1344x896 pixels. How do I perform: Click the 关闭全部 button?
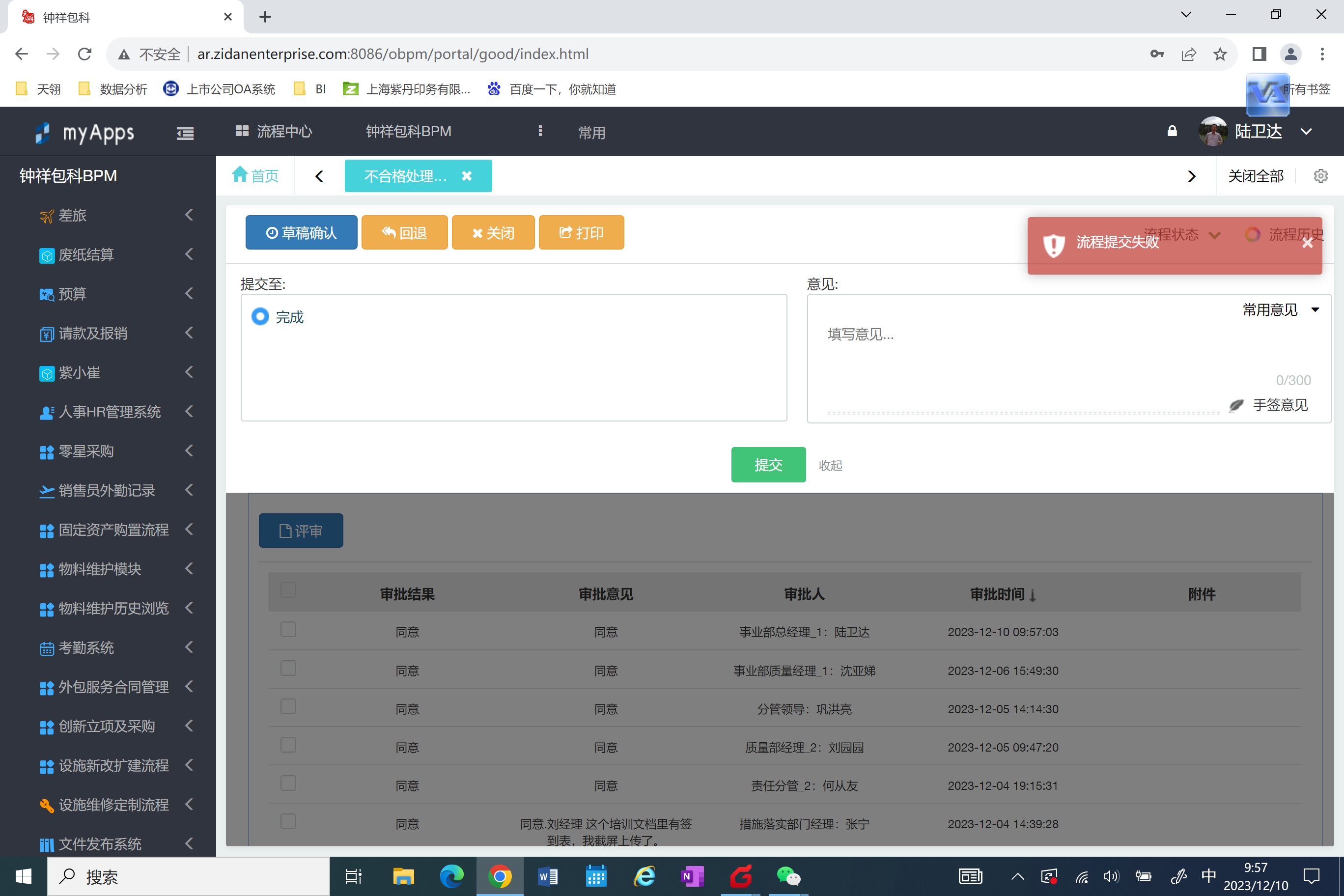[1256, 176]
